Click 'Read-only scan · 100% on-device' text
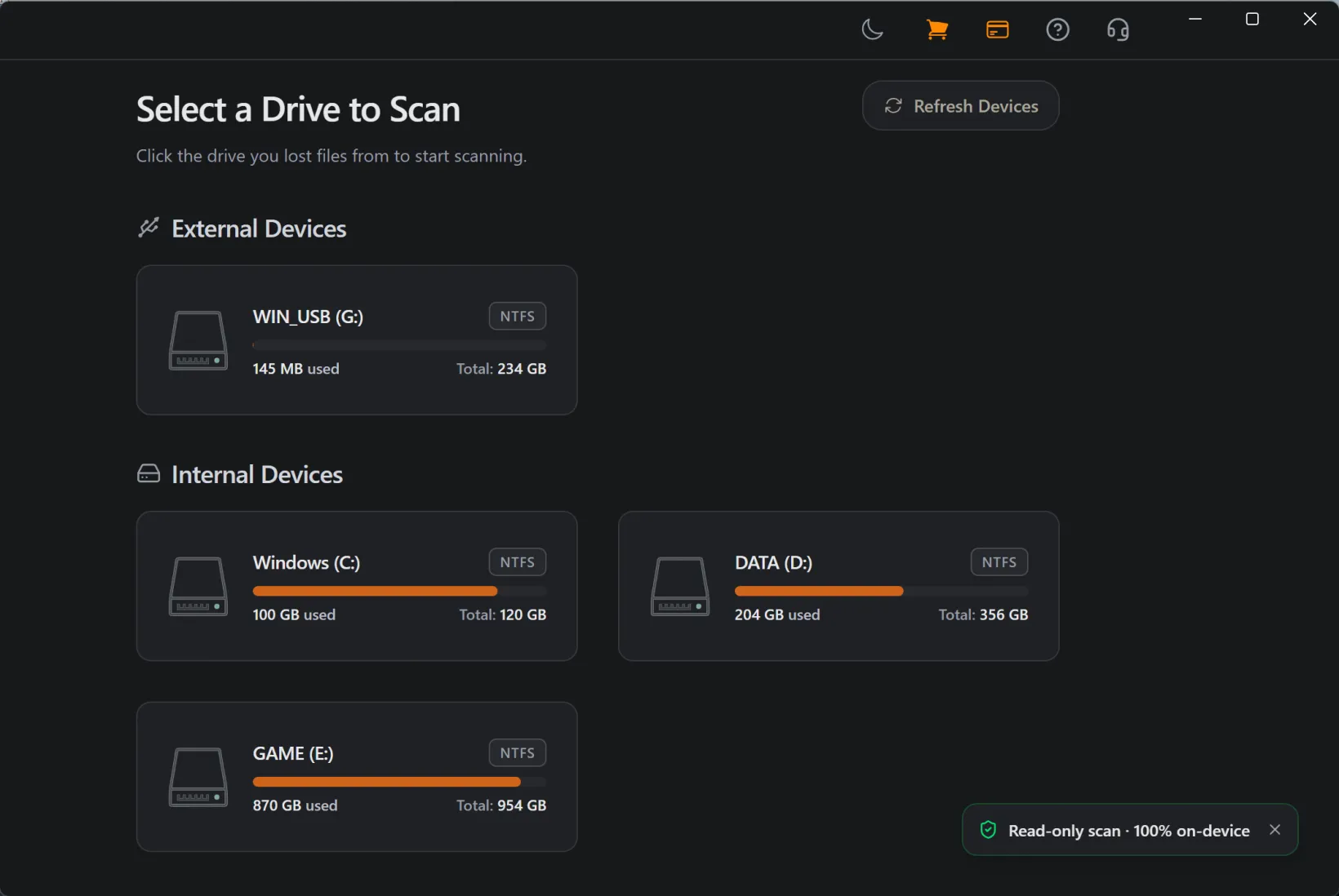 click(x=1128, y=831)
